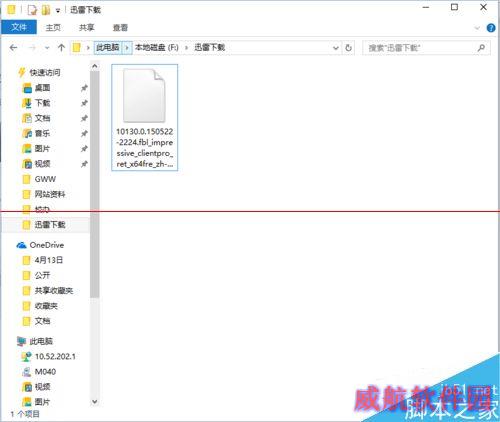Select the 此电脑 breadcrumb segment

pyautogui.click(x=108, y=48)
